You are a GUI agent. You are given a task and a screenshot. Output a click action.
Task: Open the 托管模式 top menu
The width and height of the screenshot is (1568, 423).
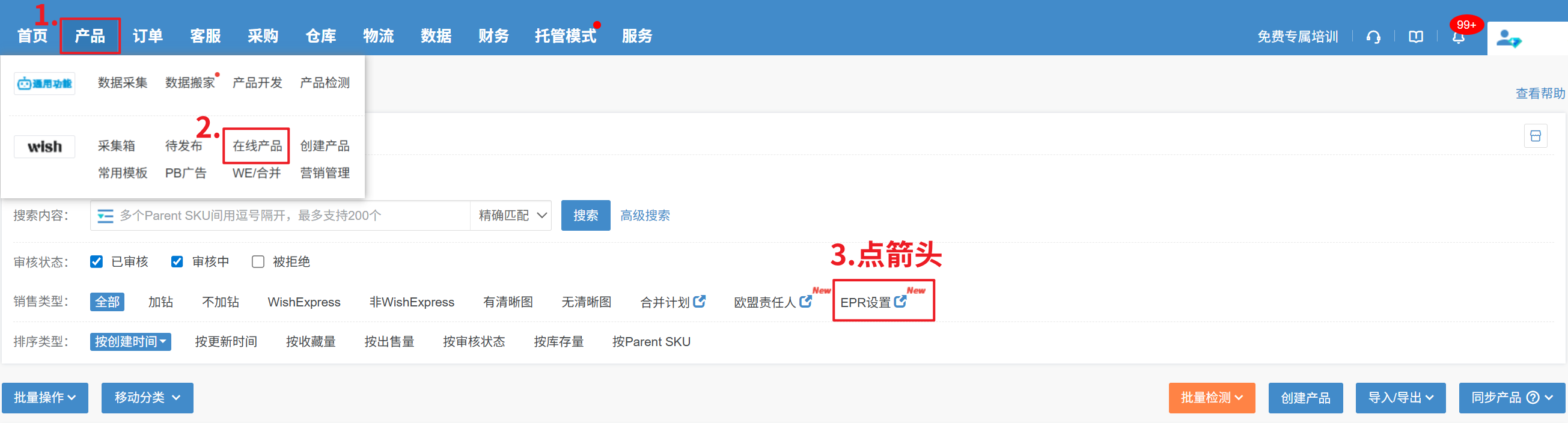pos(566,36)
